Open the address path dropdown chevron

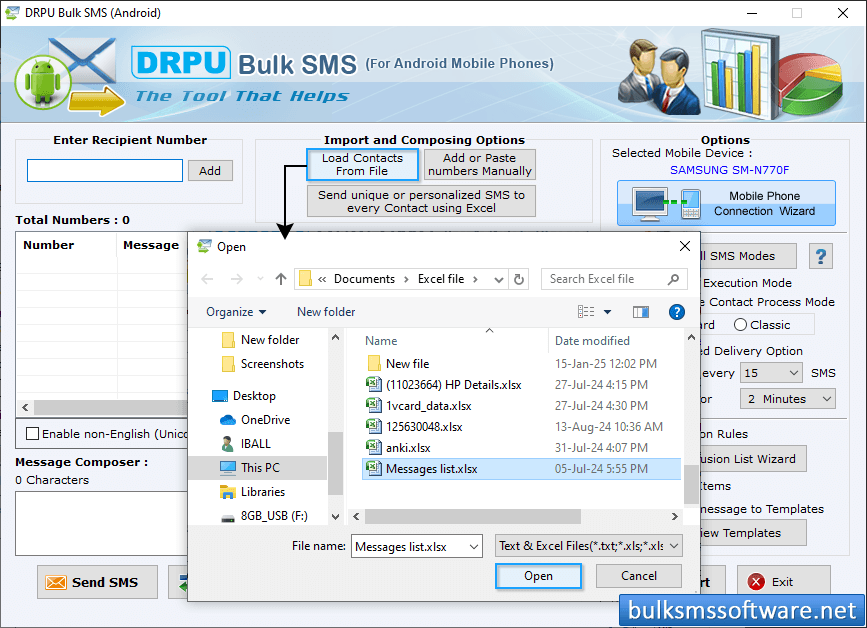click(x=499, y=280)
